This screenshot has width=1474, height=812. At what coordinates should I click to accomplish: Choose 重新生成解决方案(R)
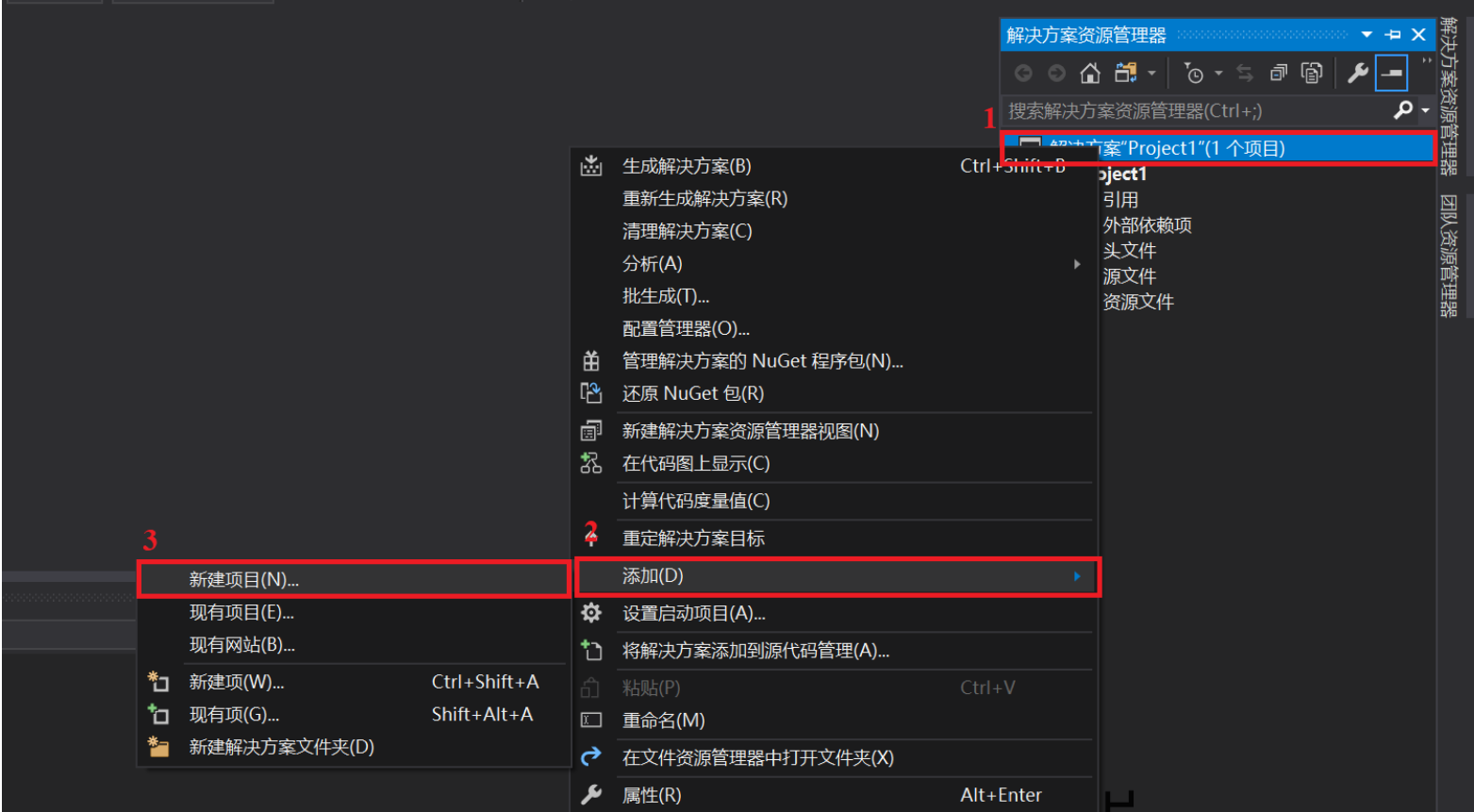coord(835,199)
